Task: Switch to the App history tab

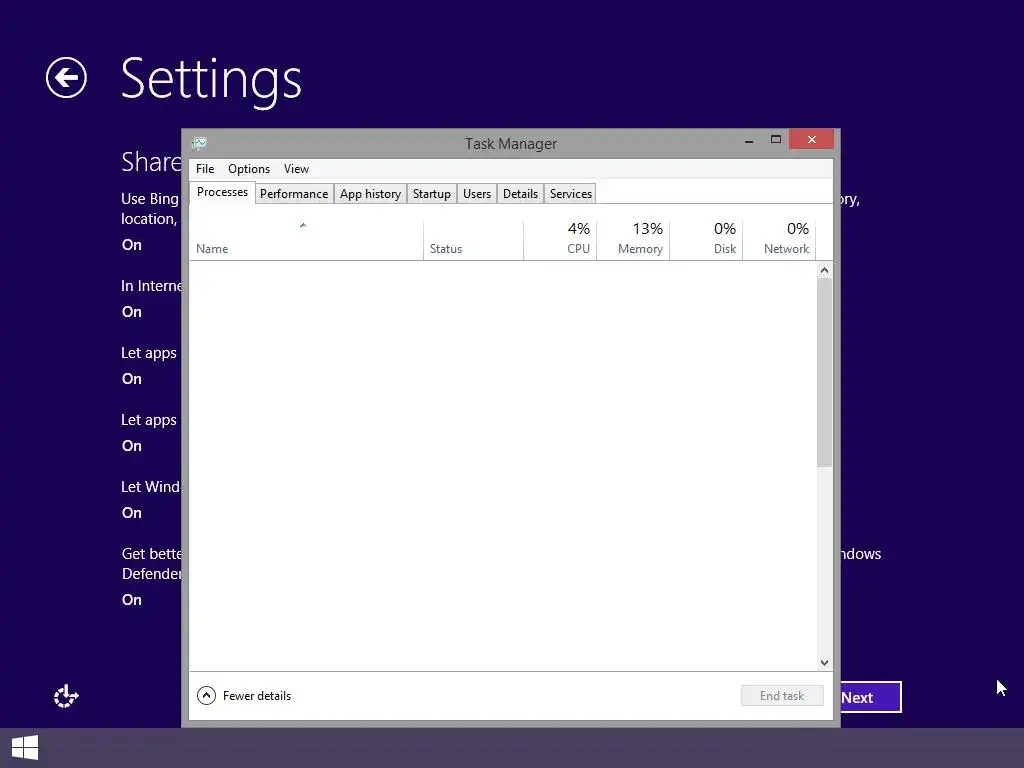Action: [370, 194]
